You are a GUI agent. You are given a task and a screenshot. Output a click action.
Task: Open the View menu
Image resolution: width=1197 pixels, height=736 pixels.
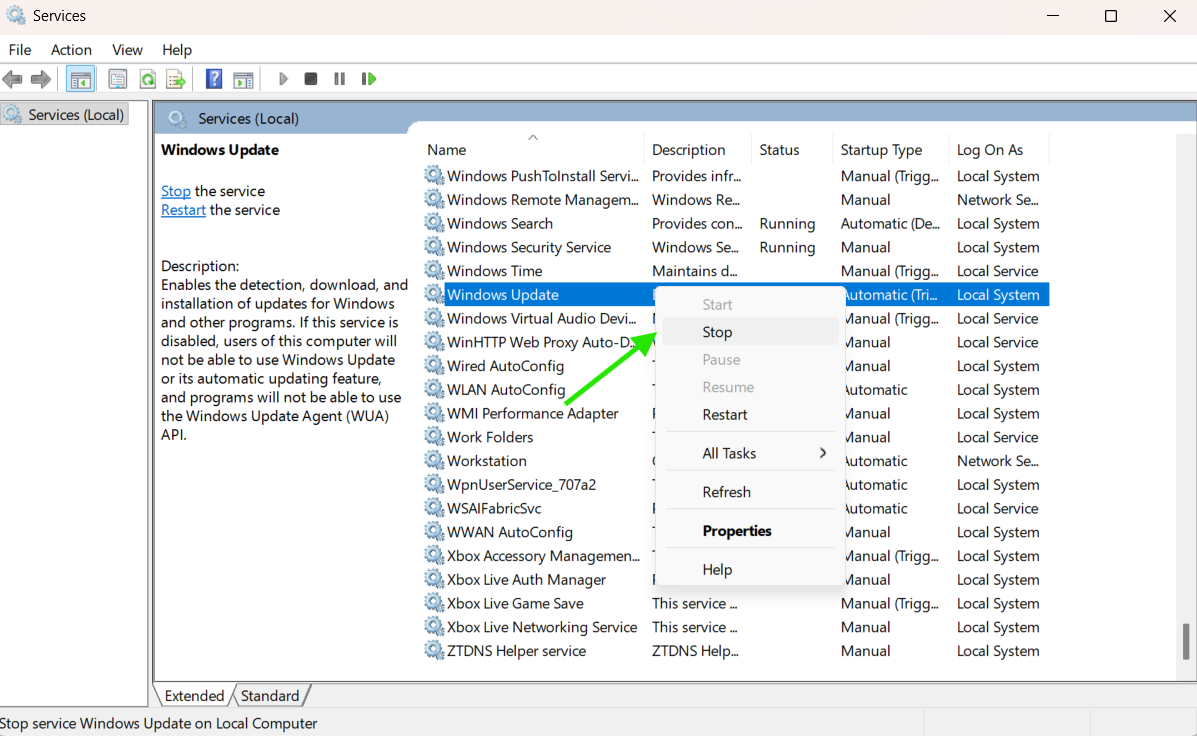tap(127, 50)
